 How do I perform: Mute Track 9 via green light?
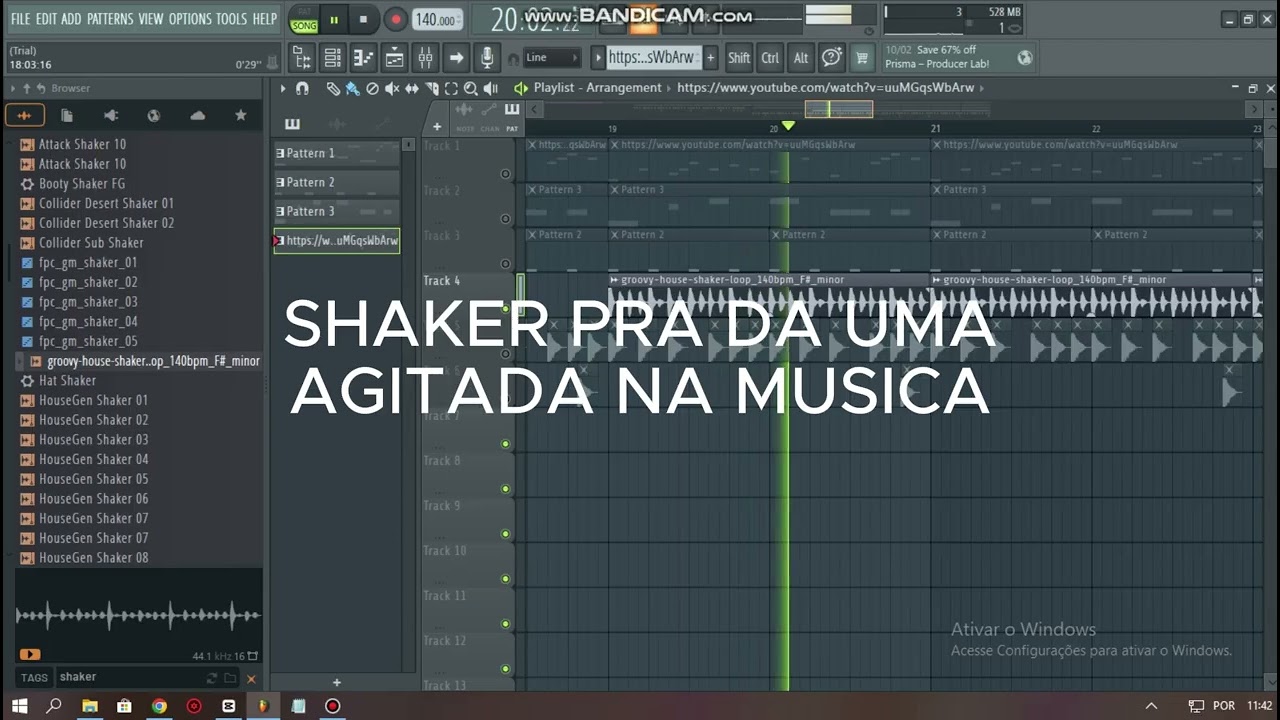(x=505, y=534)
